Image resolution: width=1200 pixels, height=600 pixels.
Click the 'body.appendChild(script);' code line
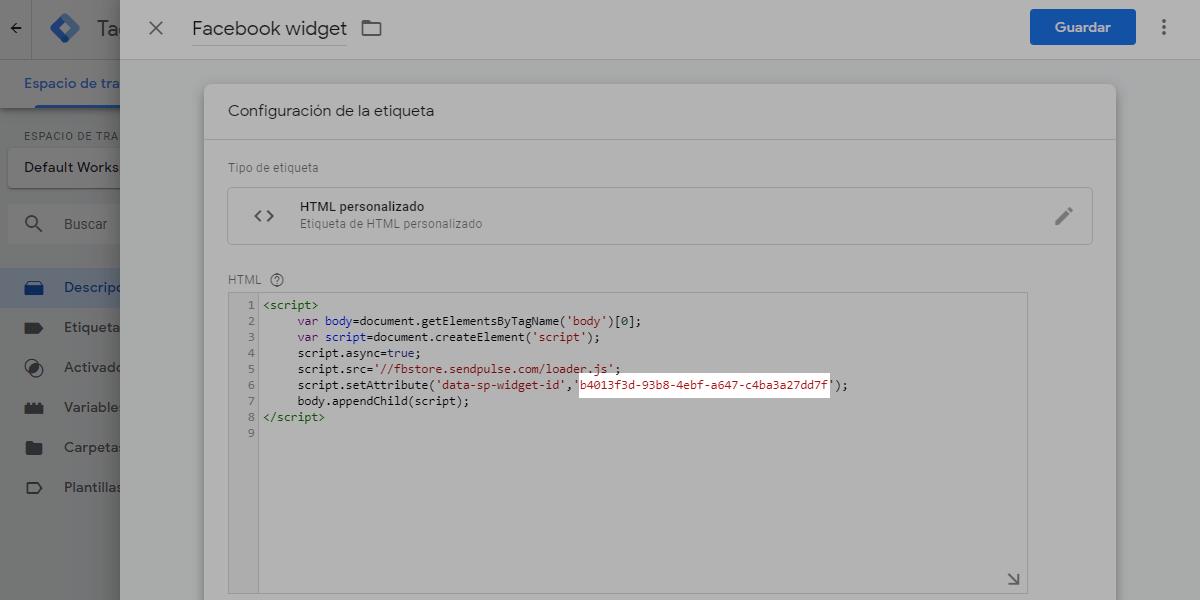(x=383, y=401)
